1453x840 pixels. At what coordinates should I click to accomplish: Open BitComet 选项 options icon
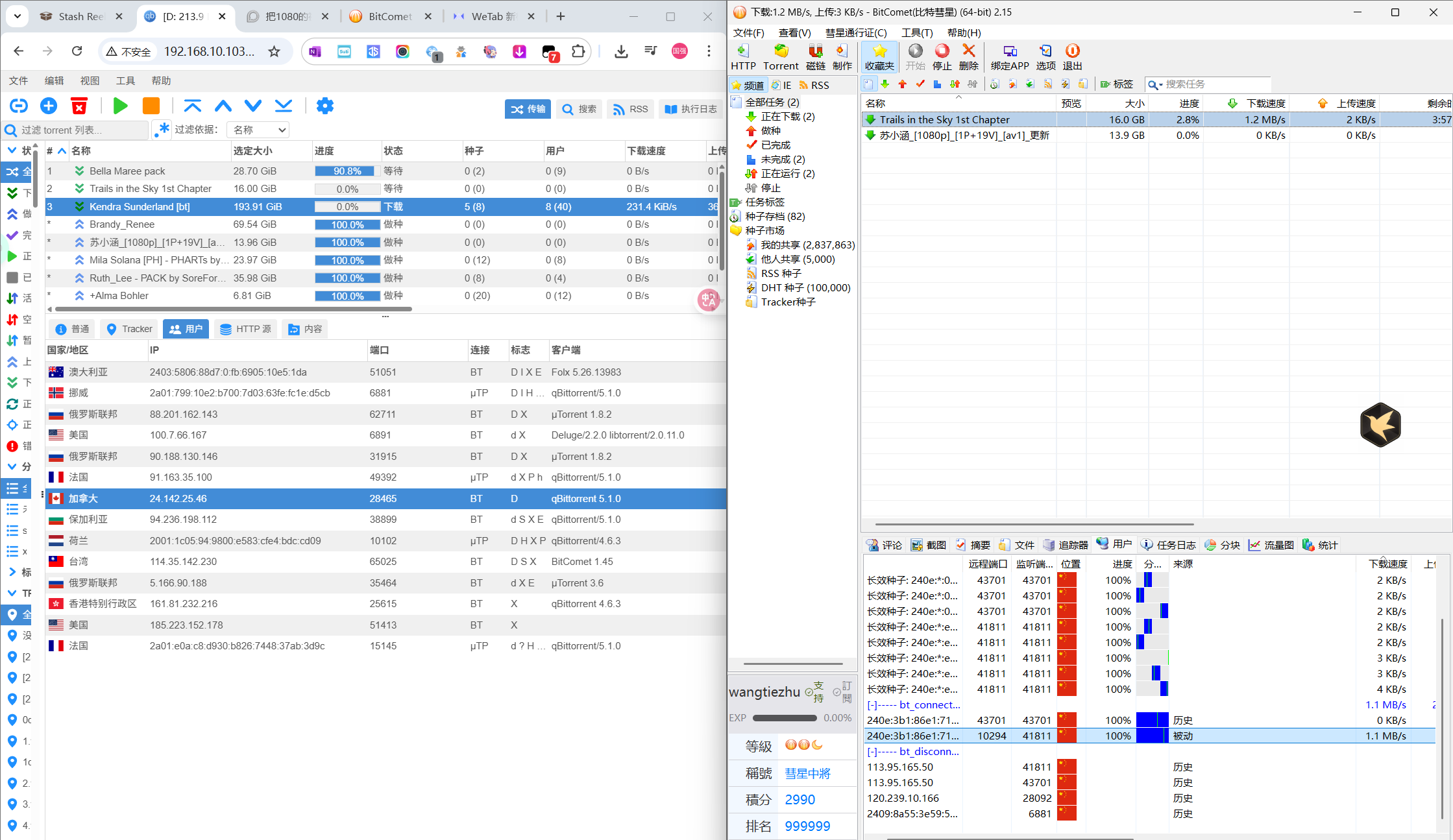1045,56
